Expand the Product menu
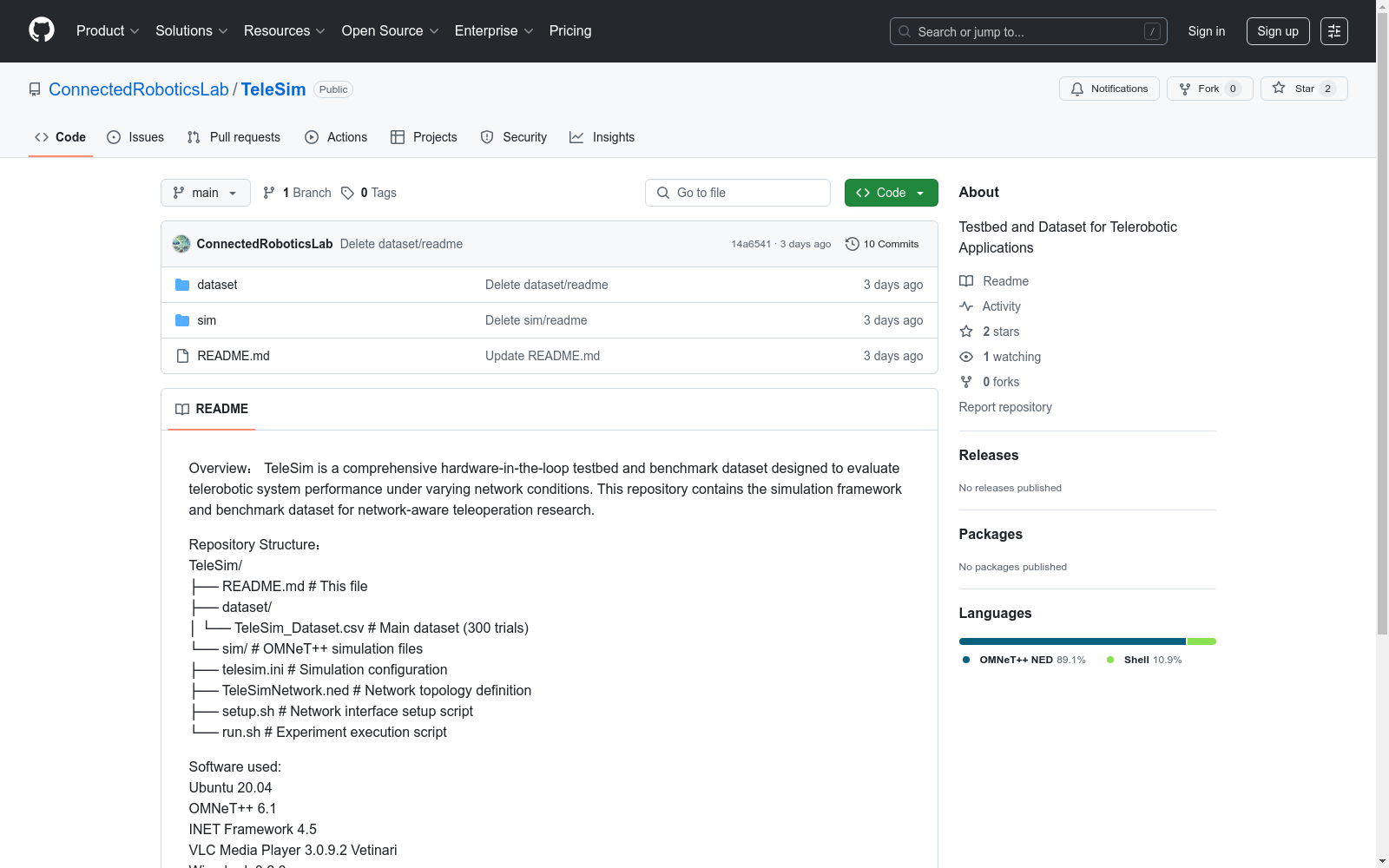 tap(108, 31)
